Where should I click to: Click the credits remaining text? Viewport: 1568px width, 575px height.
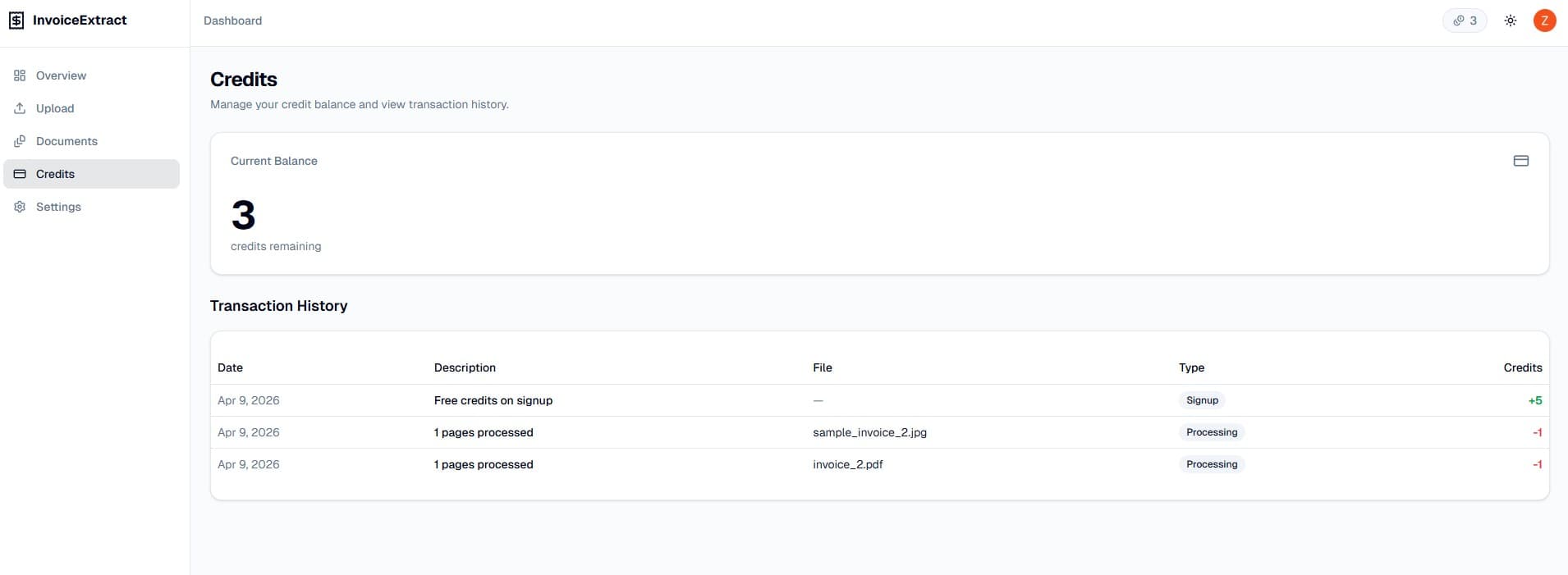click(x=276, y=246)
